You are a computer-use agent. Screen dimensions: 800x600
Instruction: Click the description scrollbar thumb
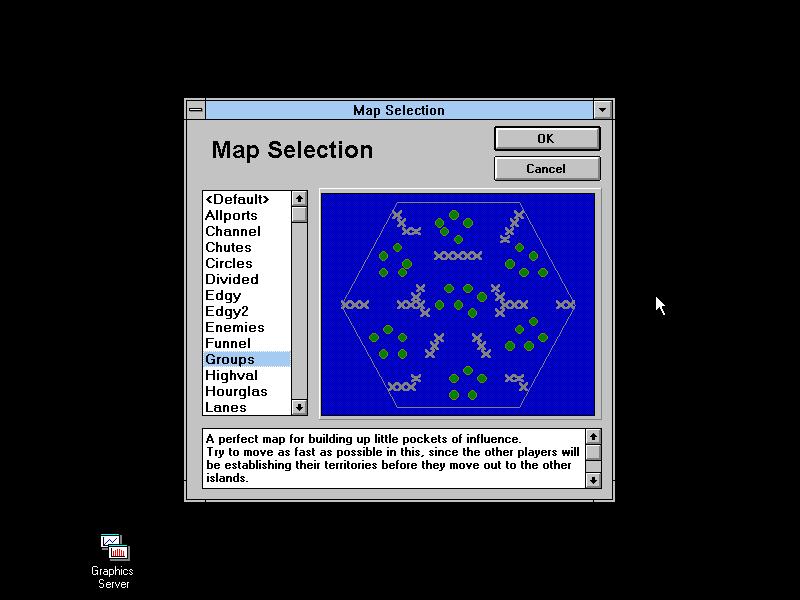tap(593, 453)
